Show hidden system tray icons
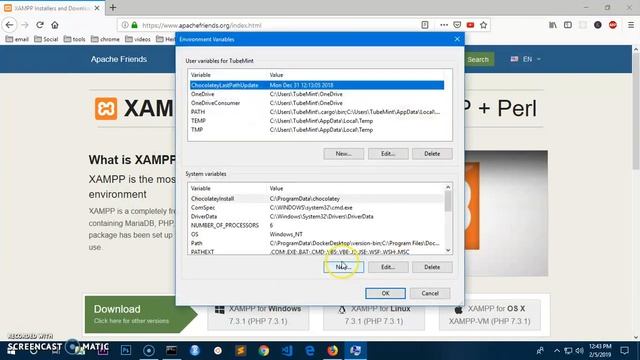 pos(557,350)
